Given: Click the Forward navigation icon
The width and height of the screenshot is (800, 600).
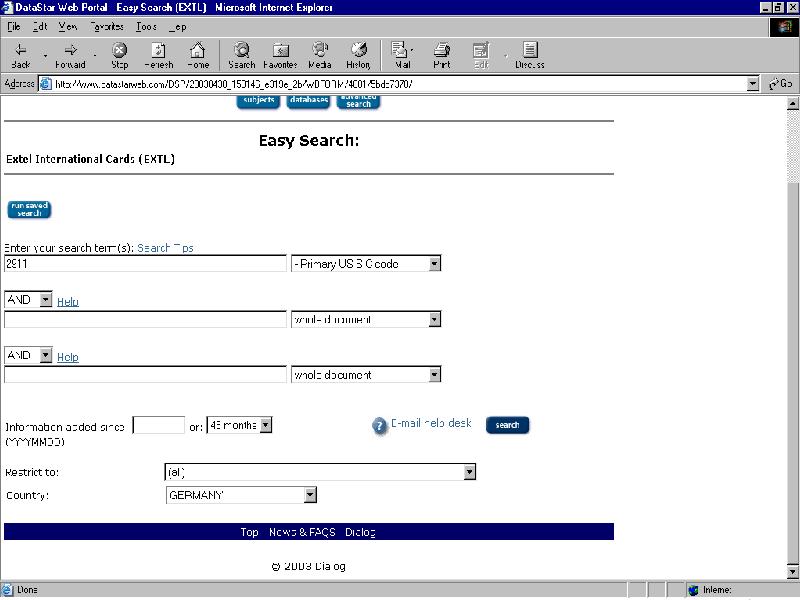Looking at the screenshot, I should [x=70, y=55].
